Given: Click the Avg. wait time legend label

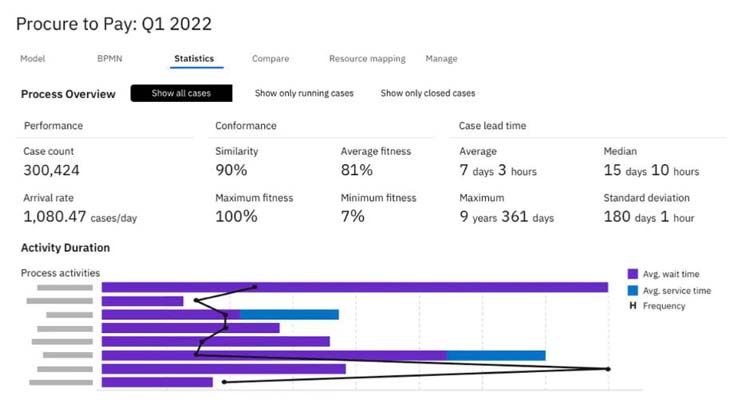Looking at the screenshot, I should tap(671, 274).
